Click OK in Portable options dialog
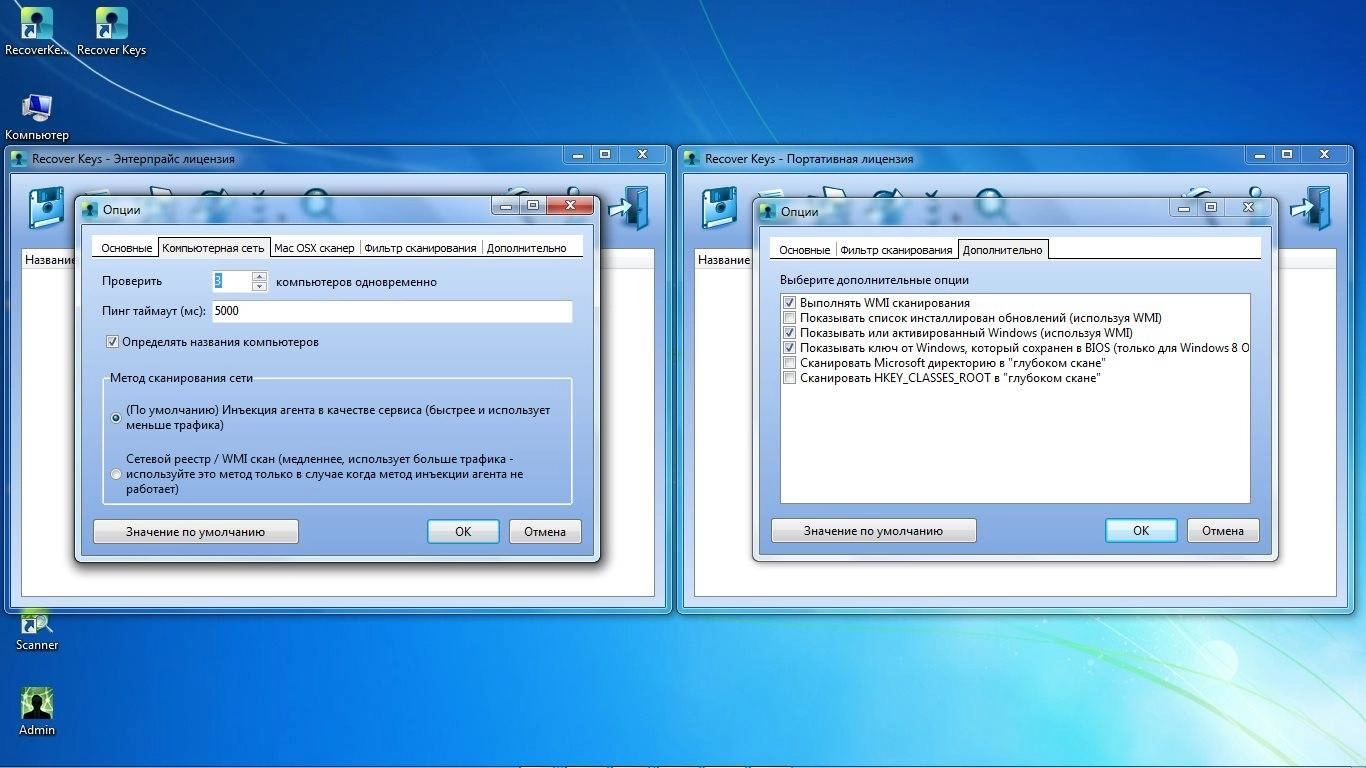The height and width of the screenshot is (768, 1366). click(x=1141, y=530)
